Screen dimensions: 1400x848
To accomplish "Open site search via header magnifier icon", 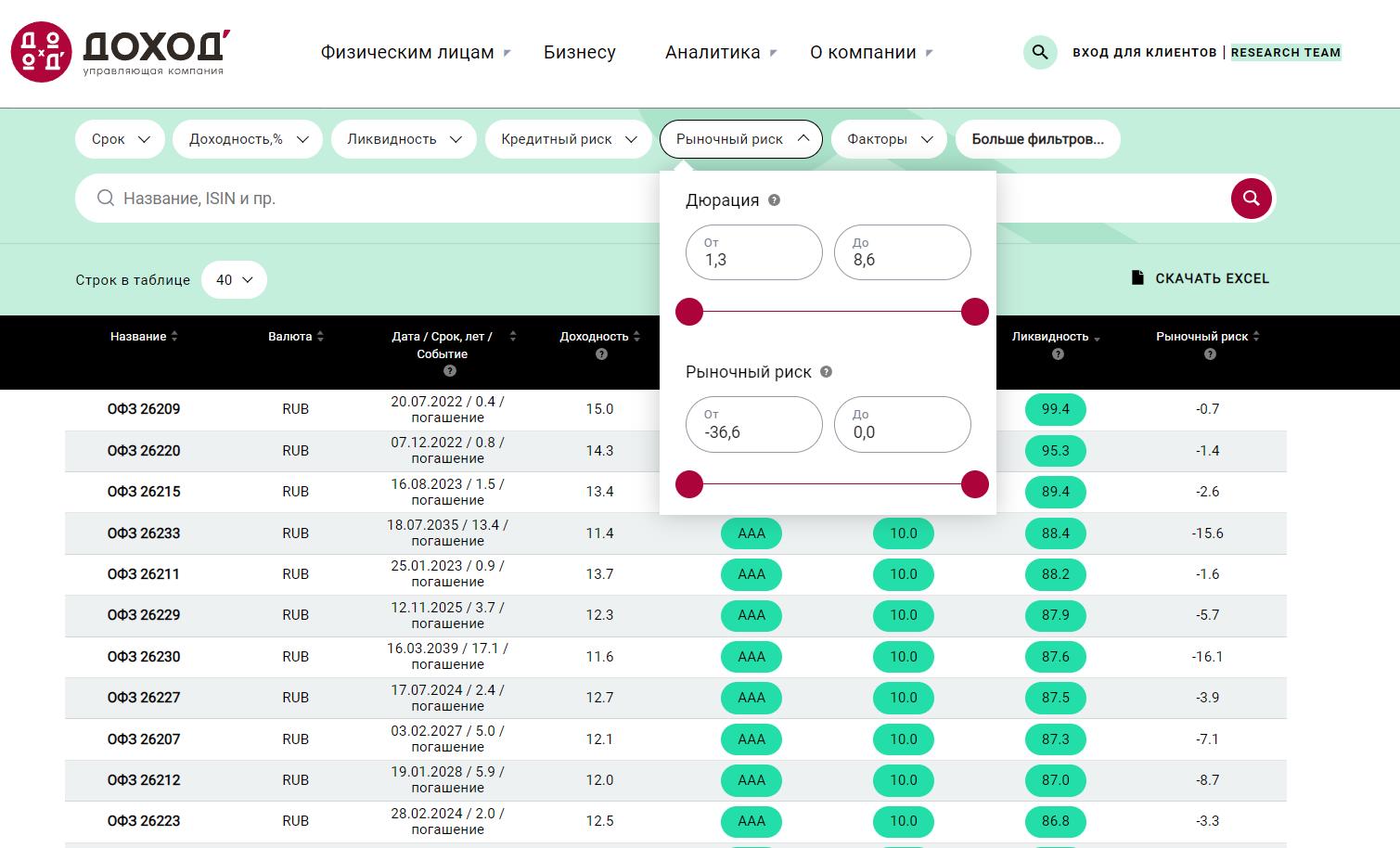I will click(x=1040, y=53).
